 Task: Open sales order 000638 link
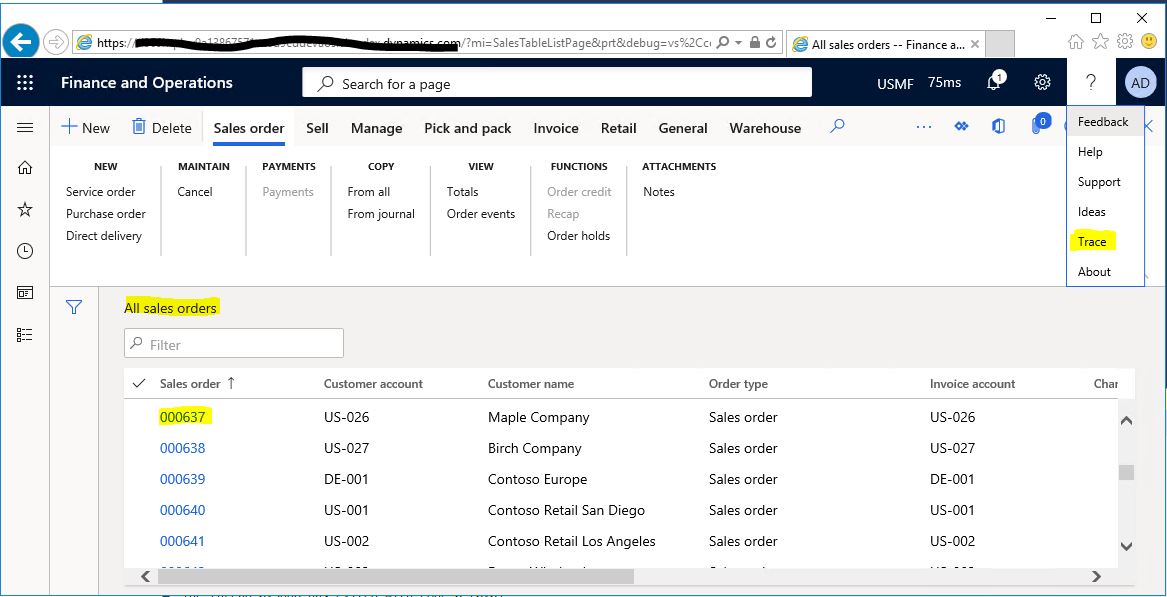(182, 448)
